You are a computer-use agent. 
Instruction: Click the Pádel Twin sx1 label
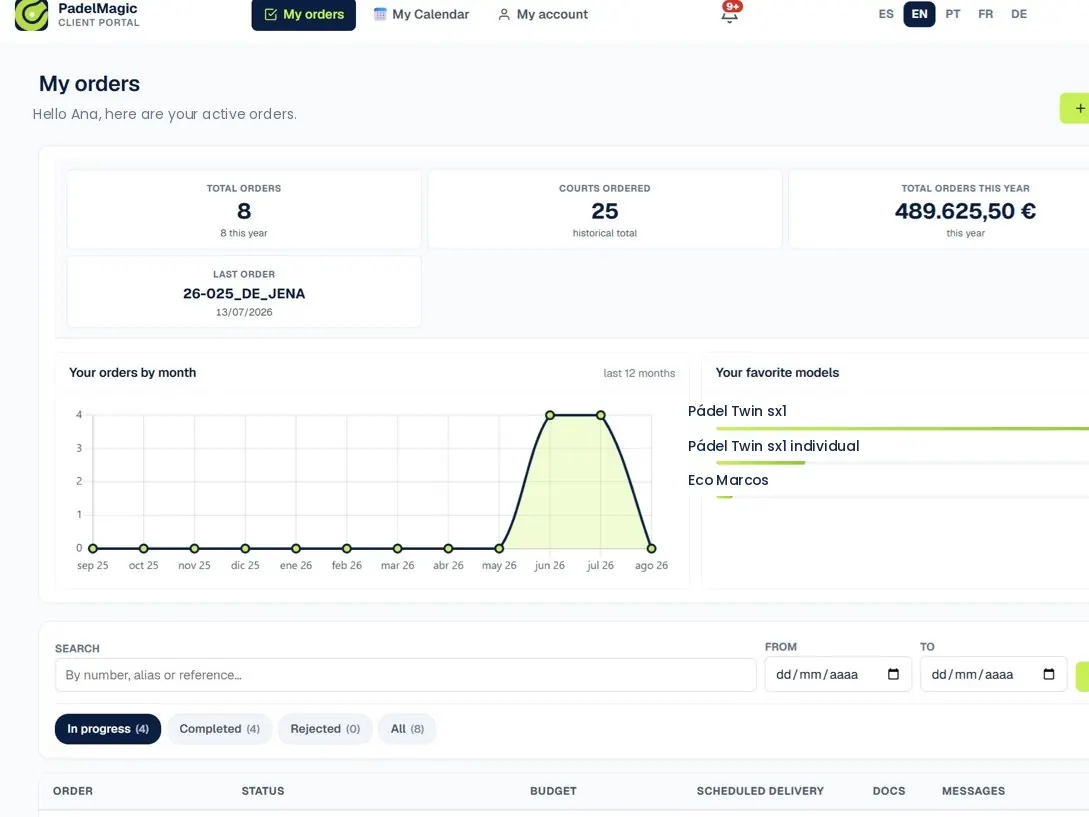coord(737,411)
